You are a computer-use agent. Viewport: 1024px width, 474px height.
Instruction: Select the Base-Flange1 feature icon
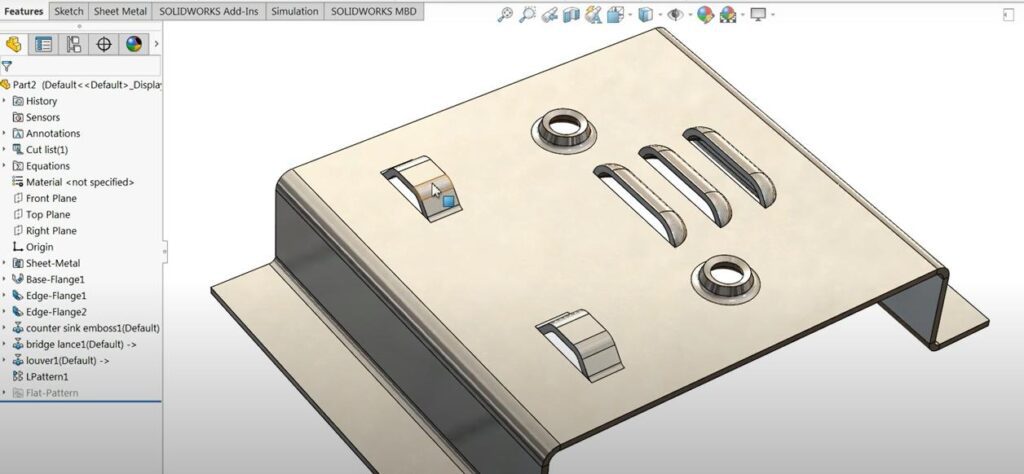click(18, 279)
